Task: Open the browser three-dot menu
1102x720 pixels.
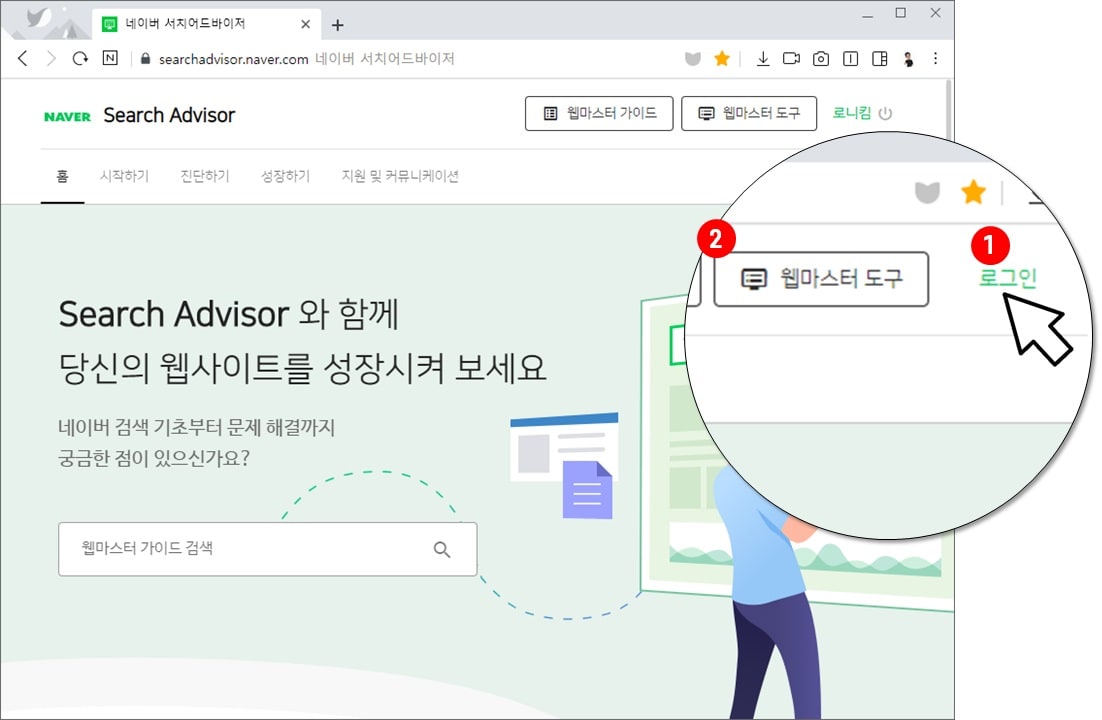Action: click(x=935, y=58)
